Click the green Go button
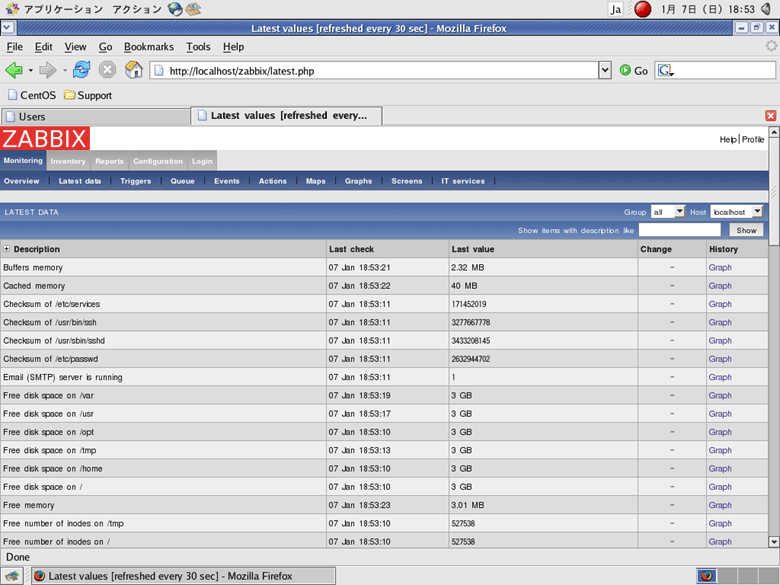 [x=634, y=71]
